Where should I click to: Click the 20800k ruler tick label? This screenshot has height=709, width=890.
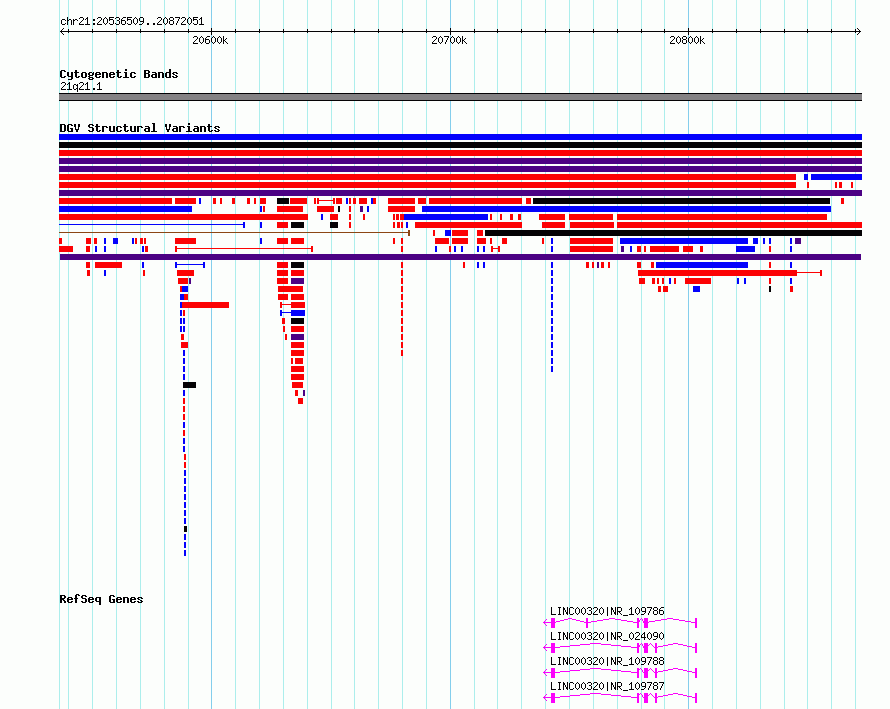tap(687, 40)
